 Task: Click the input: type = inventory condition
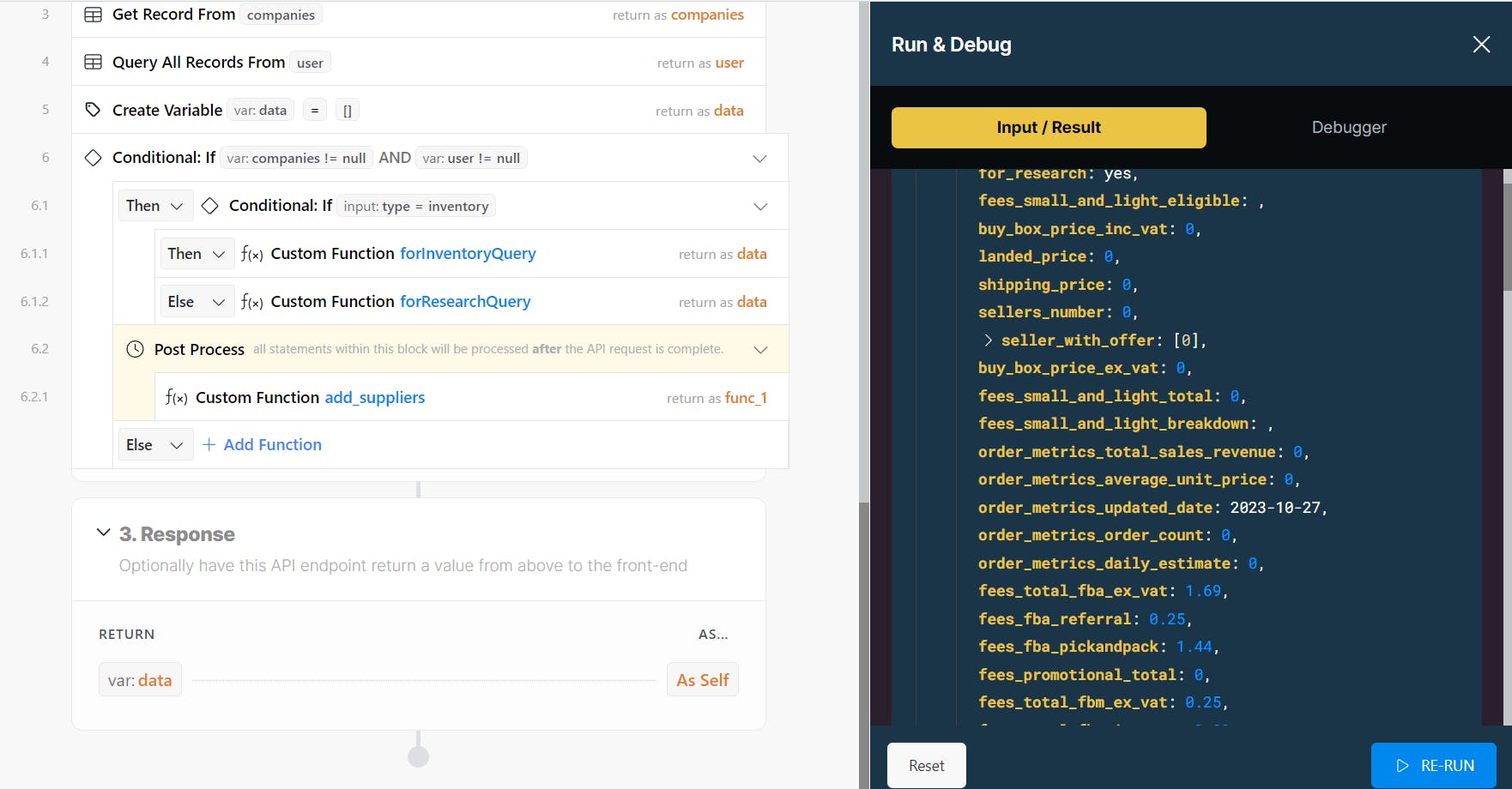(416, 206)
